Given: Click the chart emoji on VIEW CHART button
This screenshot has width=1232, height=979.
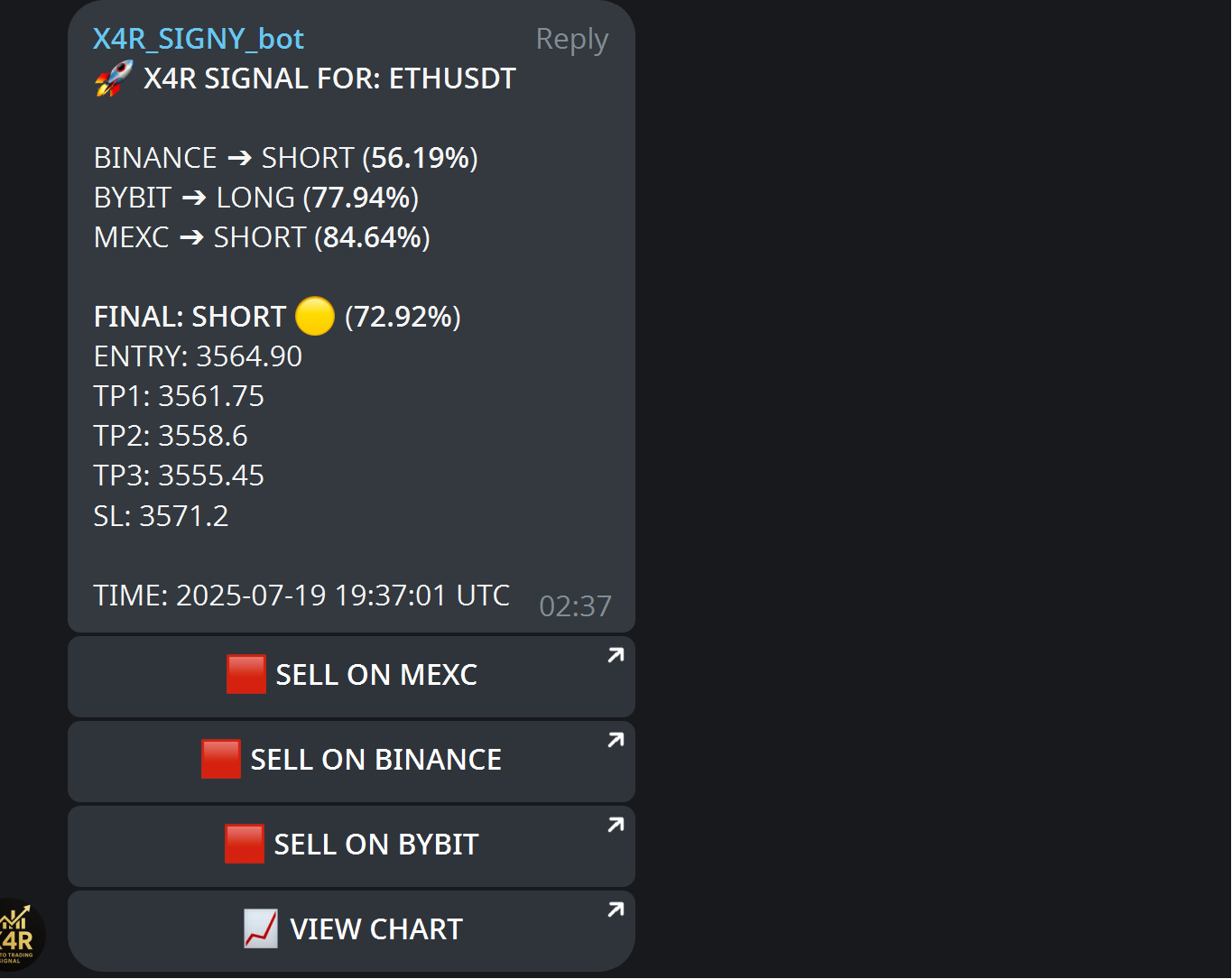Looking at the screenshot, I should coord(260,928).
